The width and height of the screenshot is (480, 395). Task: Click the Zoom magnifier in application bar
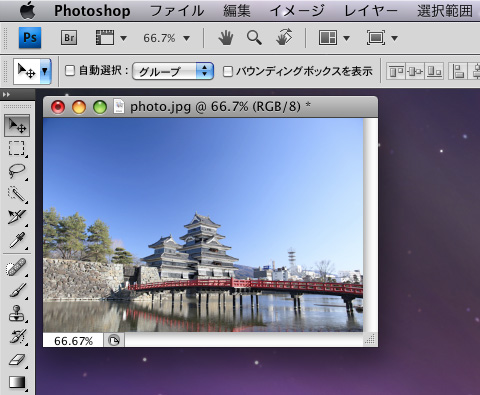tap(254, 38)
